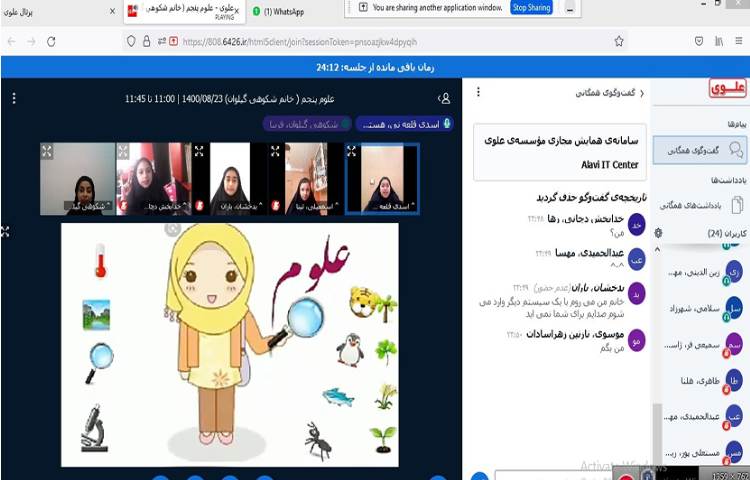Image resolution: width=750 pixels, height=480 pixels.
Task: Reload the page with the browser refresh icon
Action: (x=51, y=42)
